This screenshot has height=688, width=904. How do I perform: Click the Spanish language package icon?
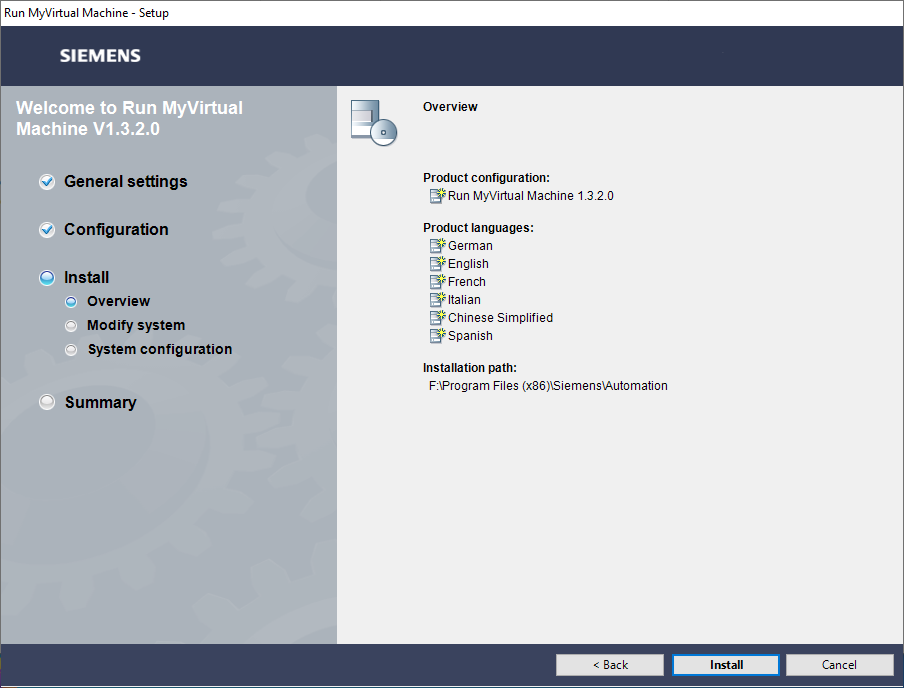[x=437, y=336]
